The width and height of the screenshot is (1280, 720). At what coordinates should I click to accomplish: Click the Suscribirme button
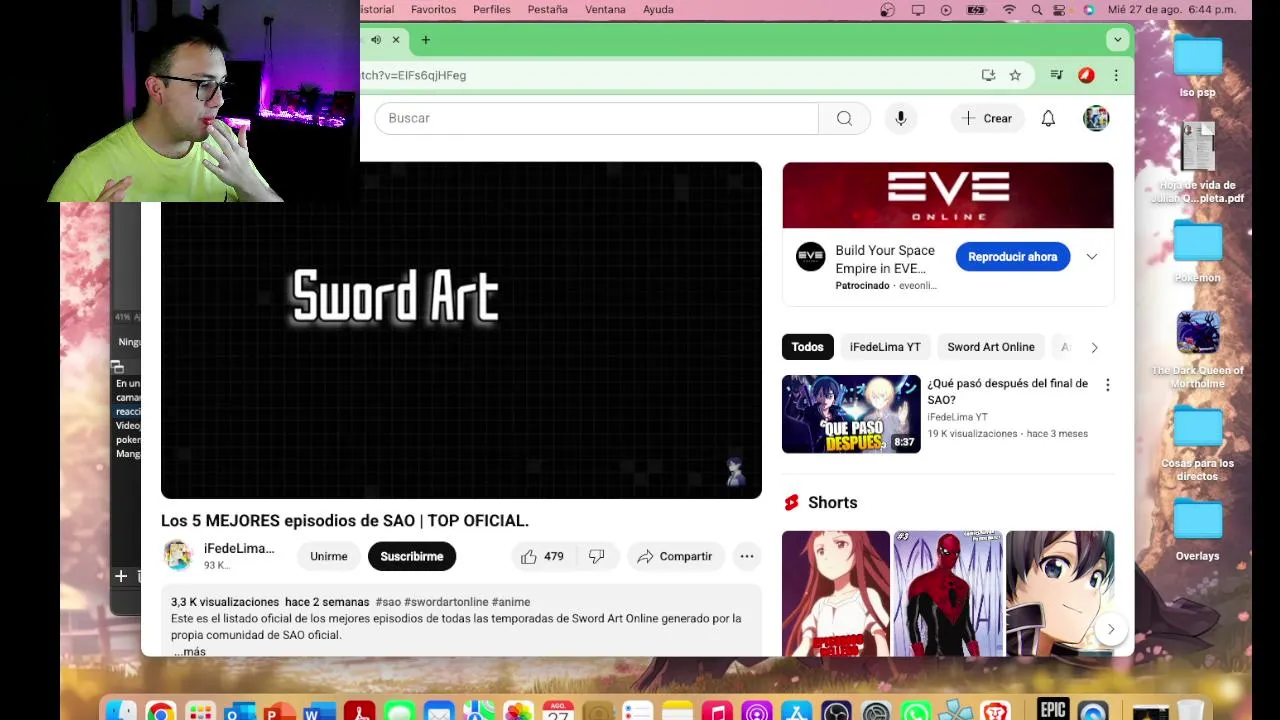[412, 556]
